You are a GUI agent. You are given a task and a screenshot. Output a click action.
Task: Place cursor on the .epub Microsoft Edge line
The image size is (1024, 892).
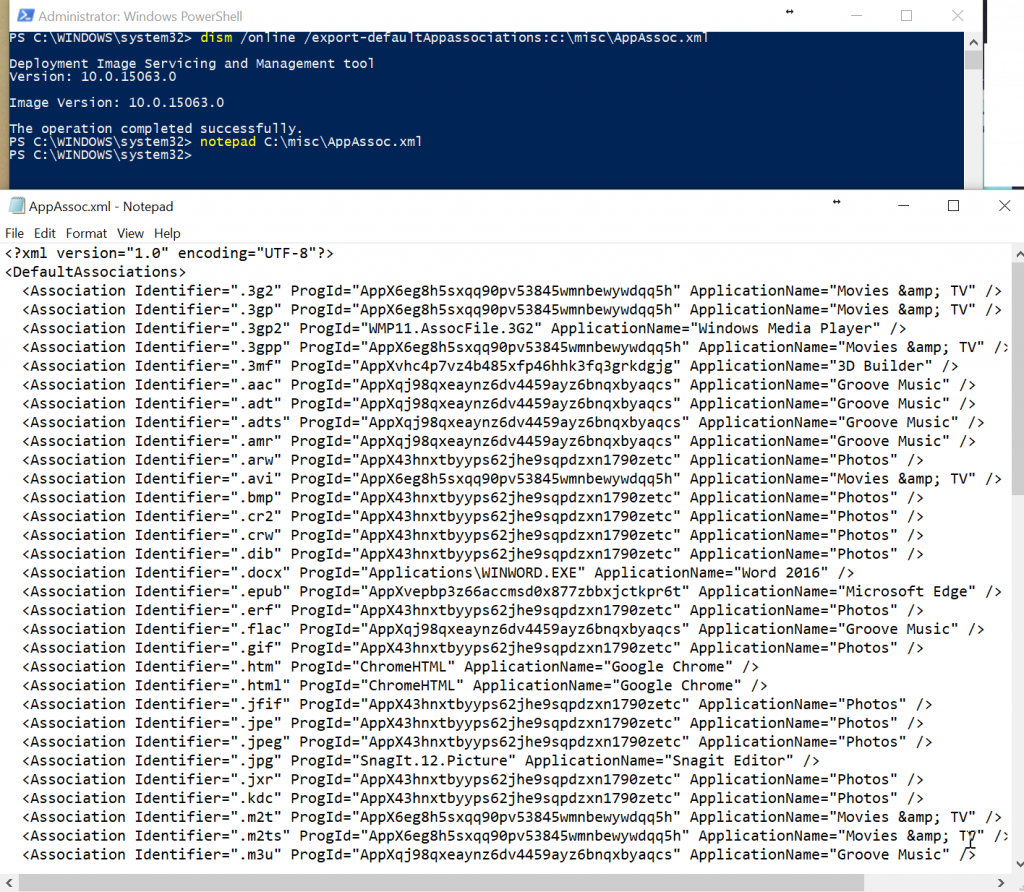pos(400,591)
